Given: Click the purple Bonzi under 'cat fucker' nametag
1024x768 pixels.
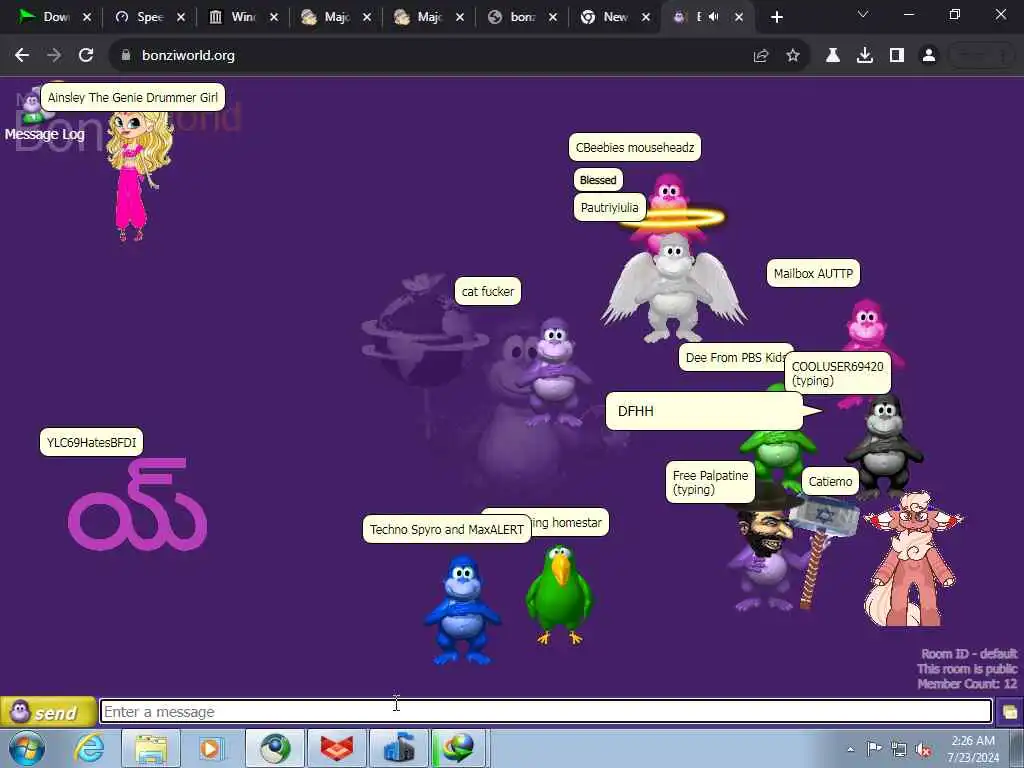Looking at the screenshot, I should click(554, 372).
